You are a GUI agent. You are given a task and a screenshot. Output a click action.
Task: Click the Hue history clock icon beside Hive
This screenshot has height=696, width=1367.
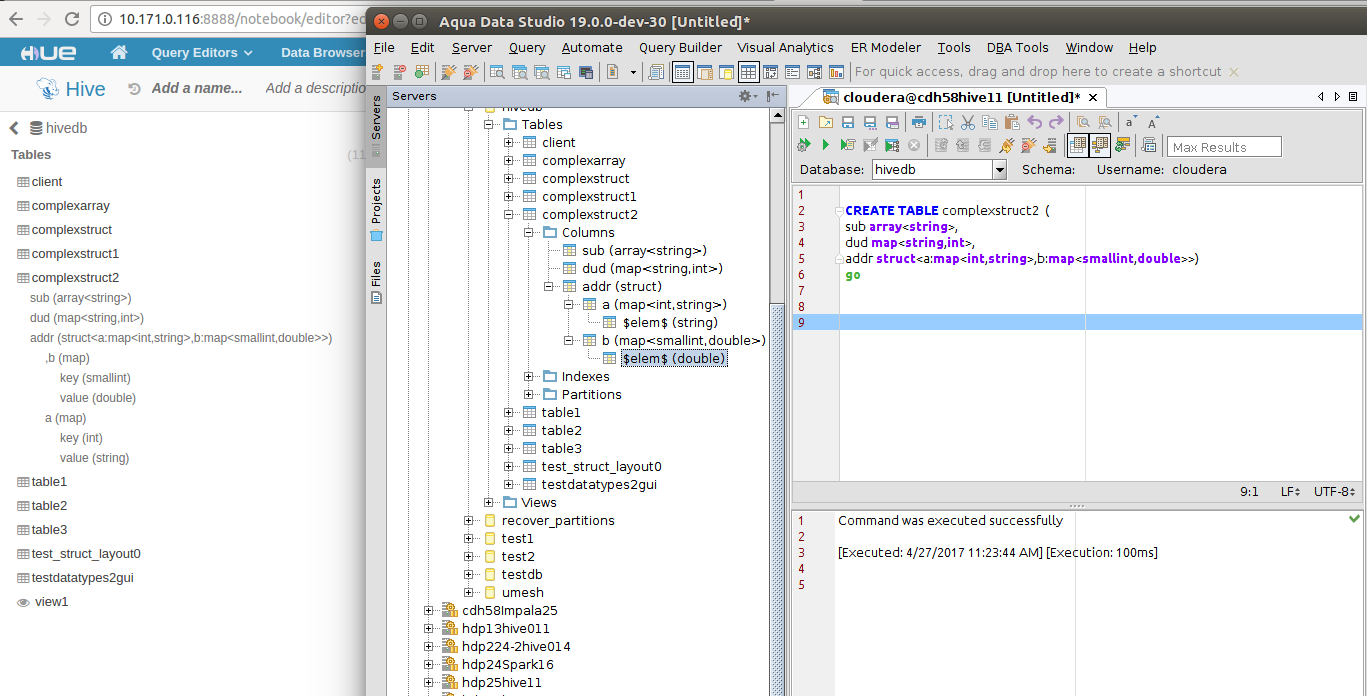tap(134, 89)
